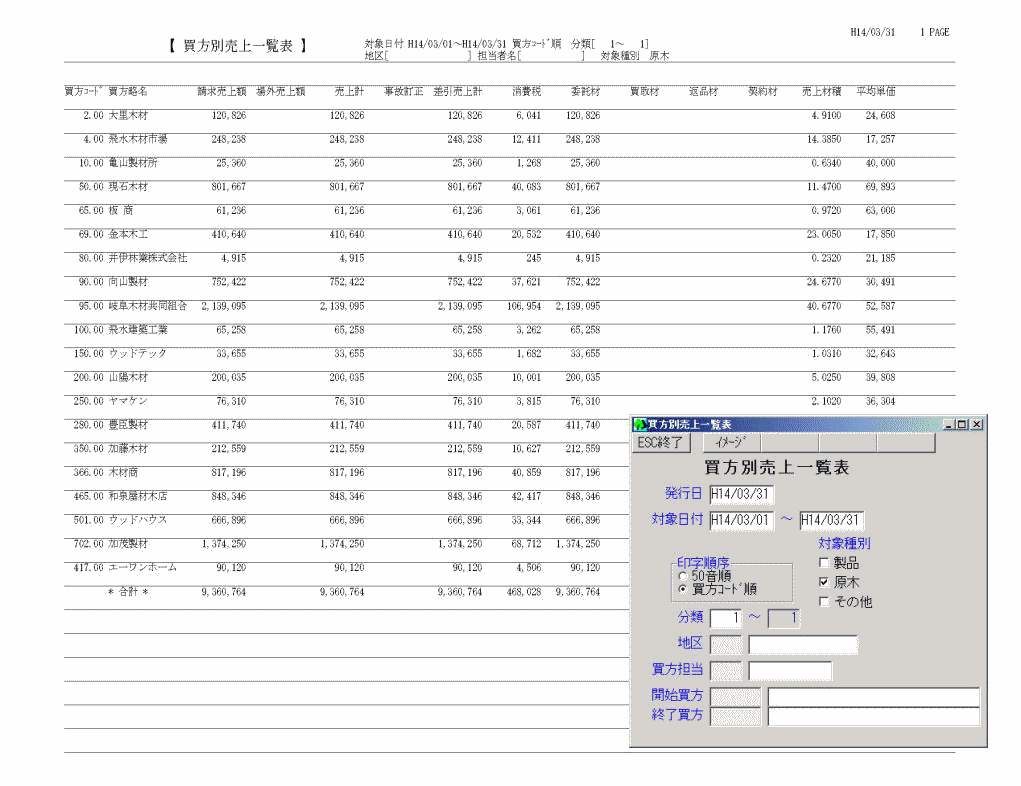Click the 開始買方 code field

pyautogui.click(x=735, y=696)
